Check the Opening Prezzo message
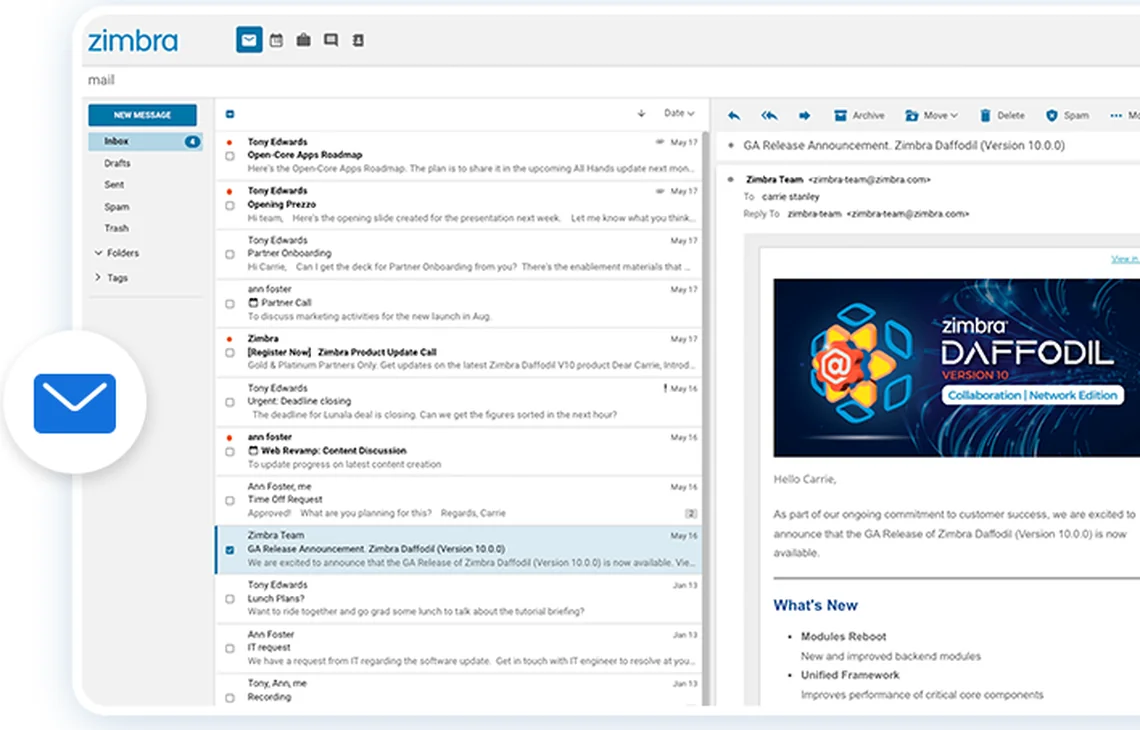 pos(230,206)
